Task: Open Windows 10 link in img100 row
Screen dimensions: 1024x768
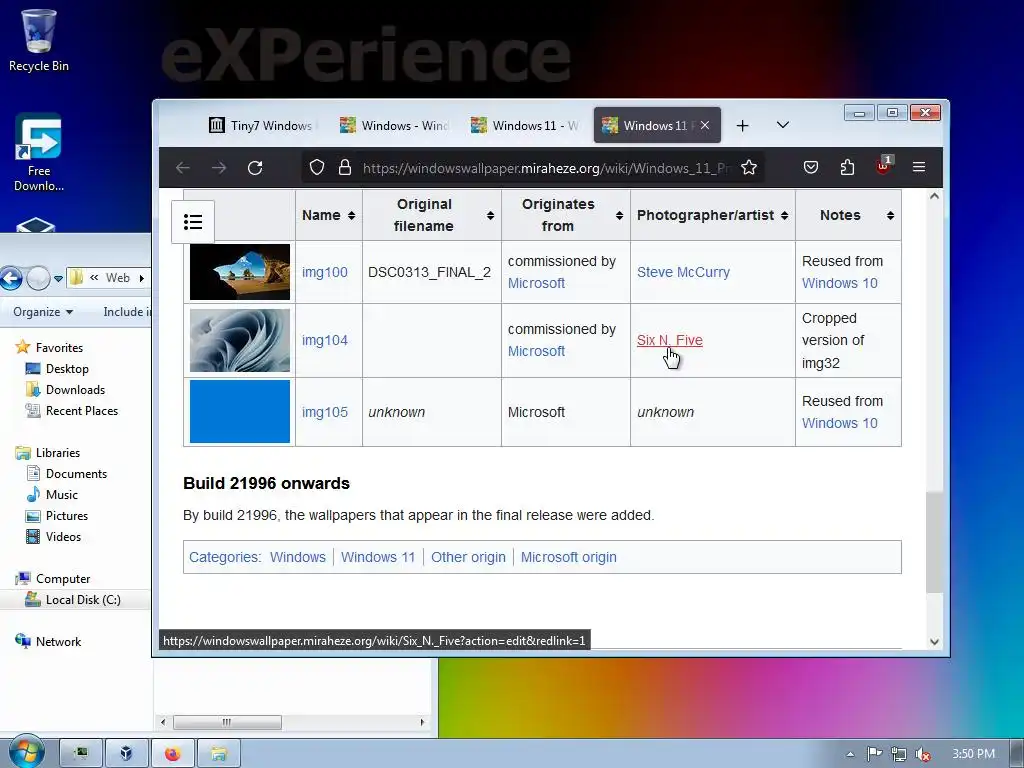Action: coord(840,283)
